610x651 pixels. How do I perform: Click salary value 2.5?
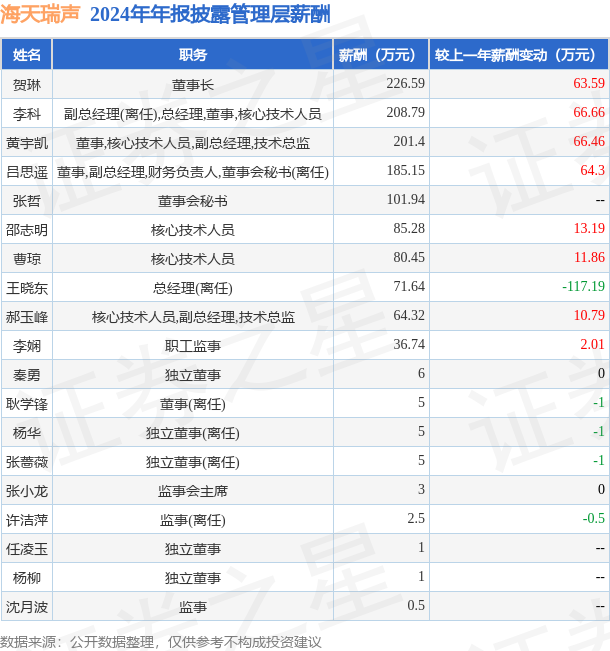416,518
